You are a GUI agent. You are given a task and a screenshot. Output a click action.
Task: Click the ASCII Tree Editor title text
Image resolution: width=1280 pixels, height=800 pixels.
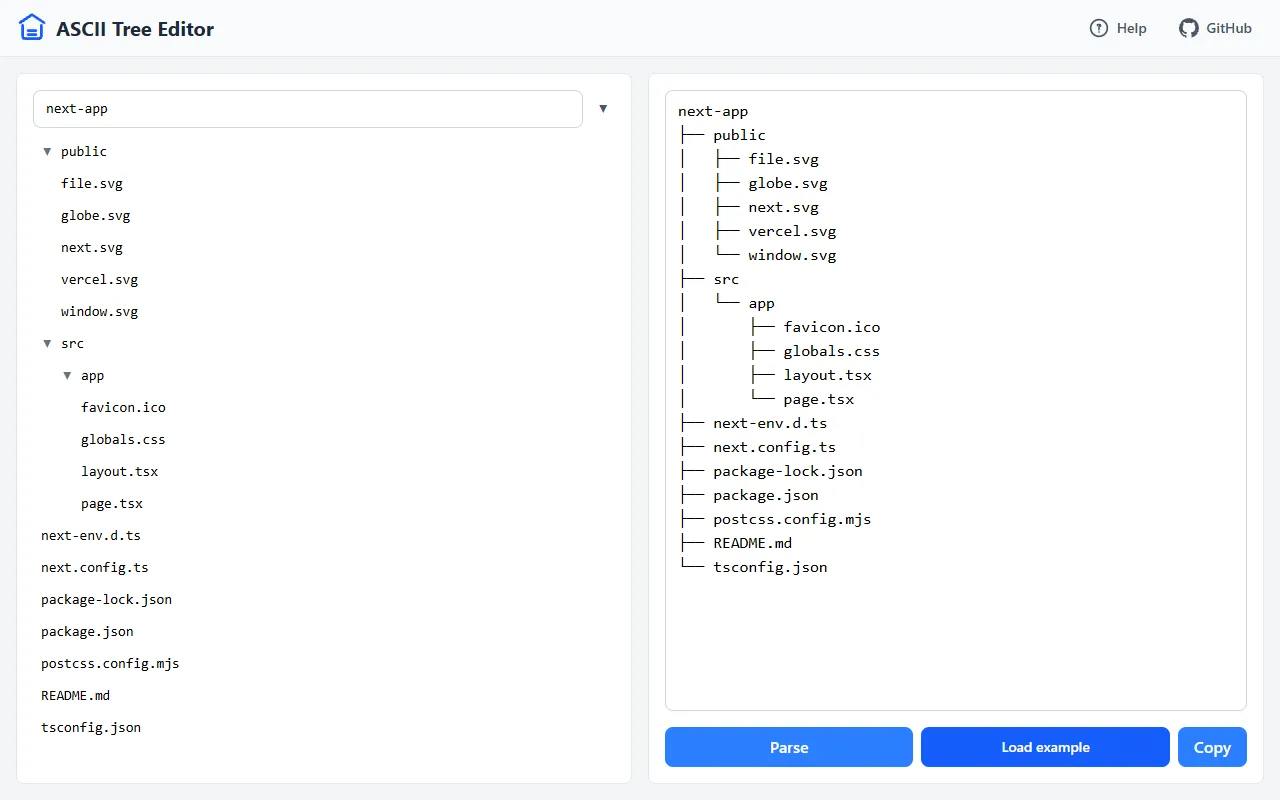(135, 29)
